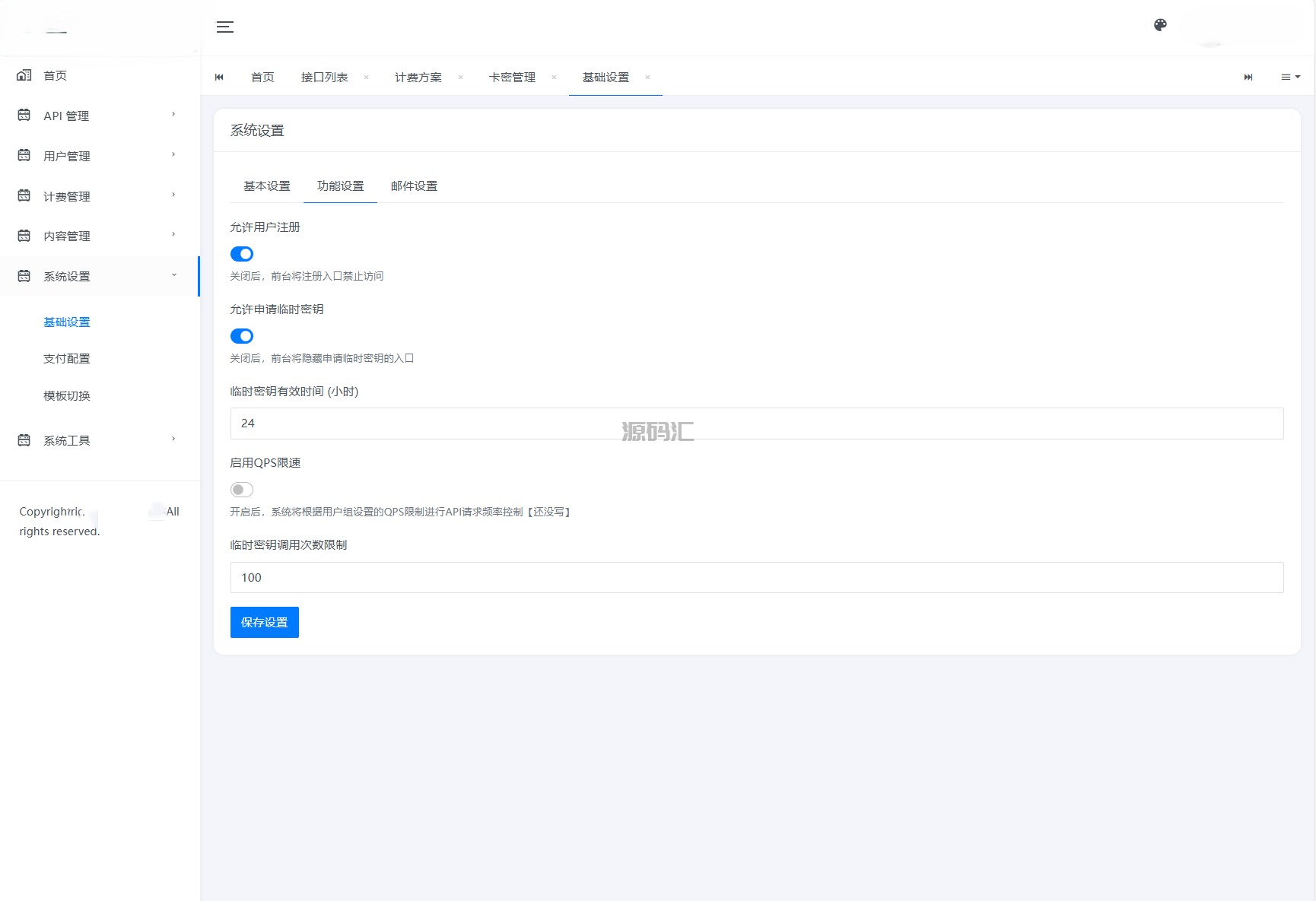Screen dimensions: 1316x901
Task: Switch to the 计费方案 page tab
Action: [418, 78]
